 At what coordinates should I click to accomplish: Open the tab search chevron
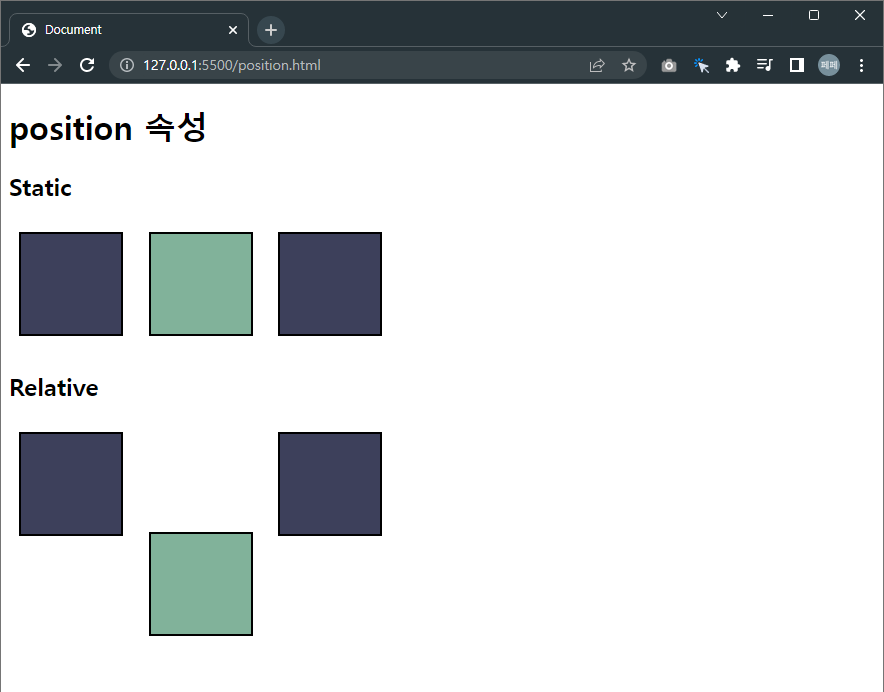722,15
